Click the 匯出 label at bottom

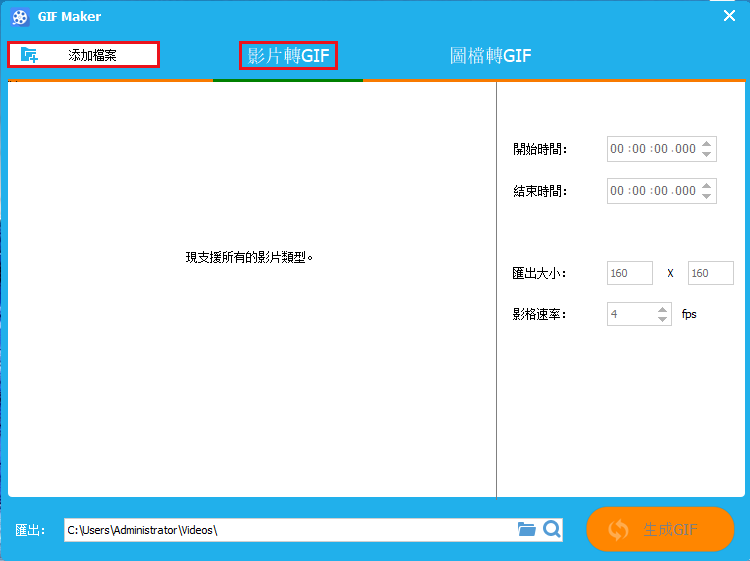30,530
